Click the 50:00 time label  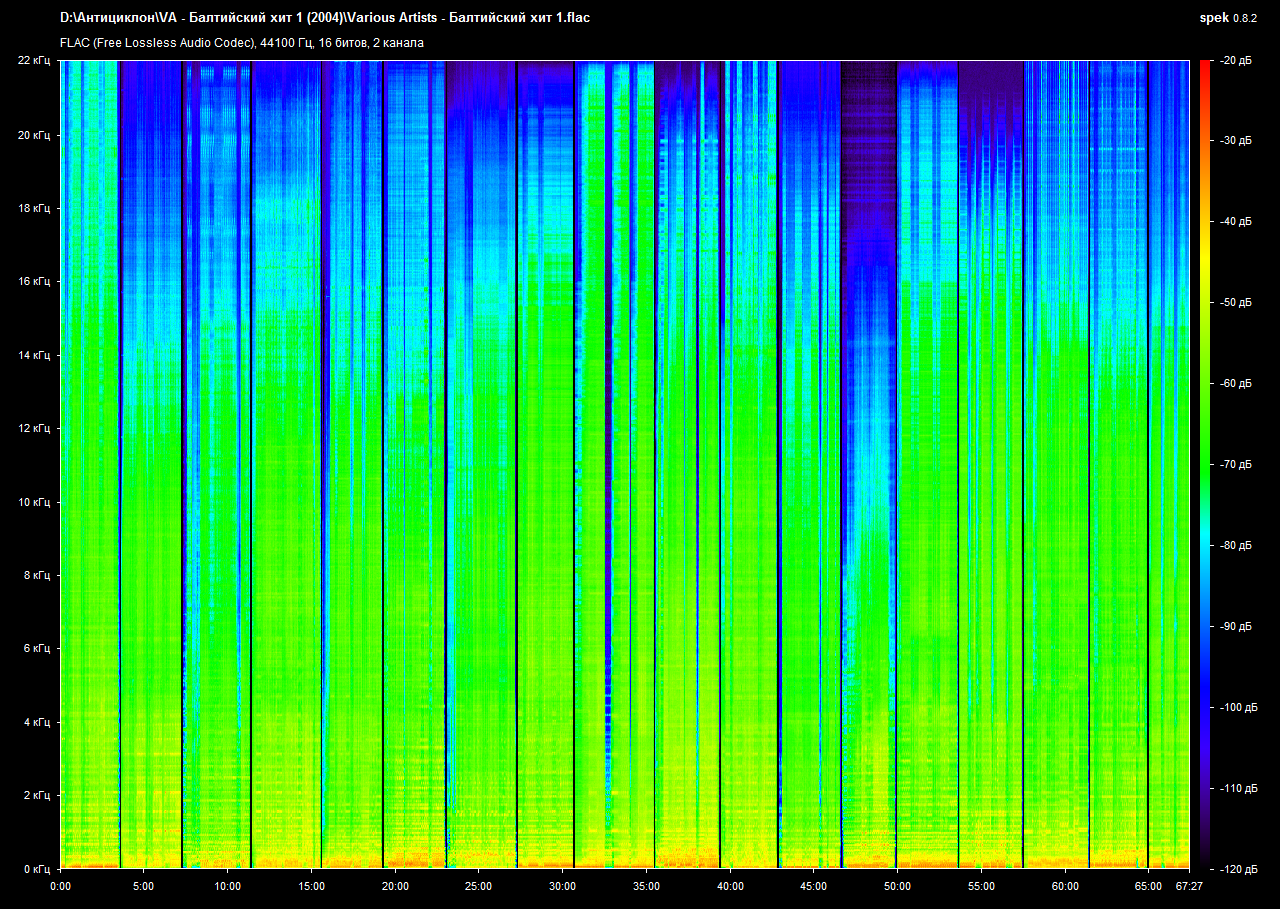[x=897, y=886]
